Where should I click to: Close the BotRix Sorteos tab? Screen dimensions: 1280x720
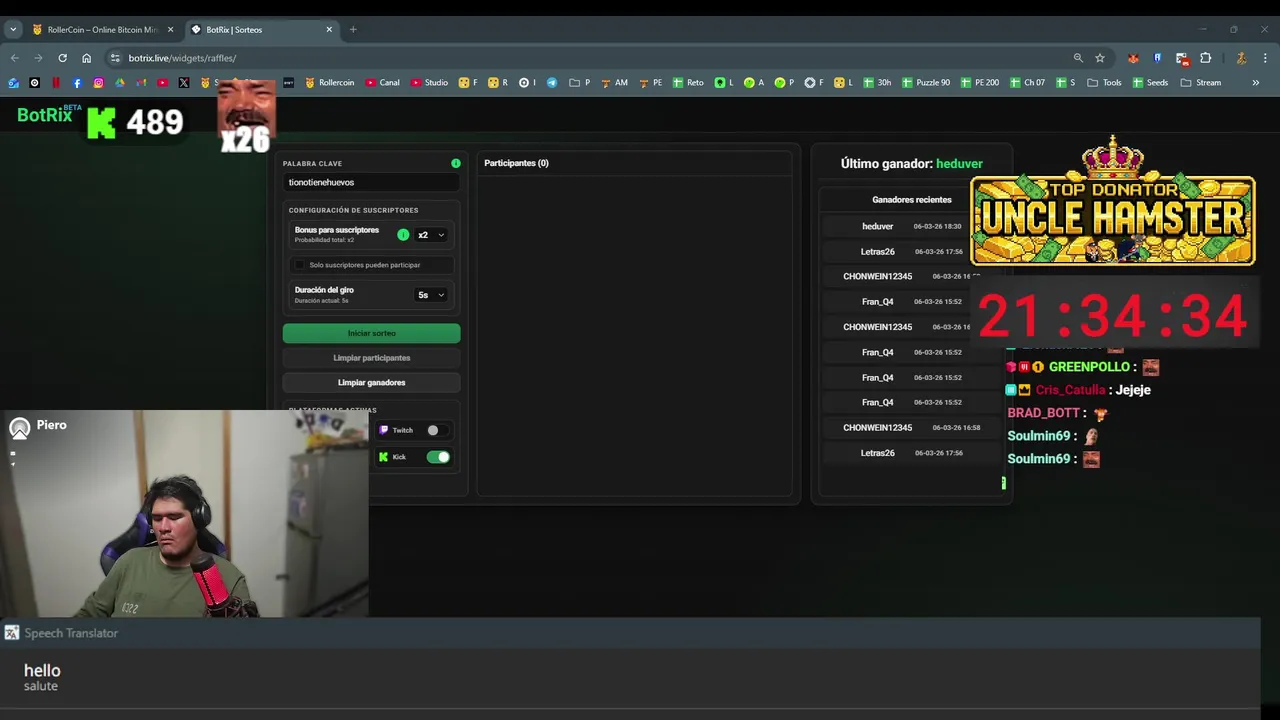329,29
